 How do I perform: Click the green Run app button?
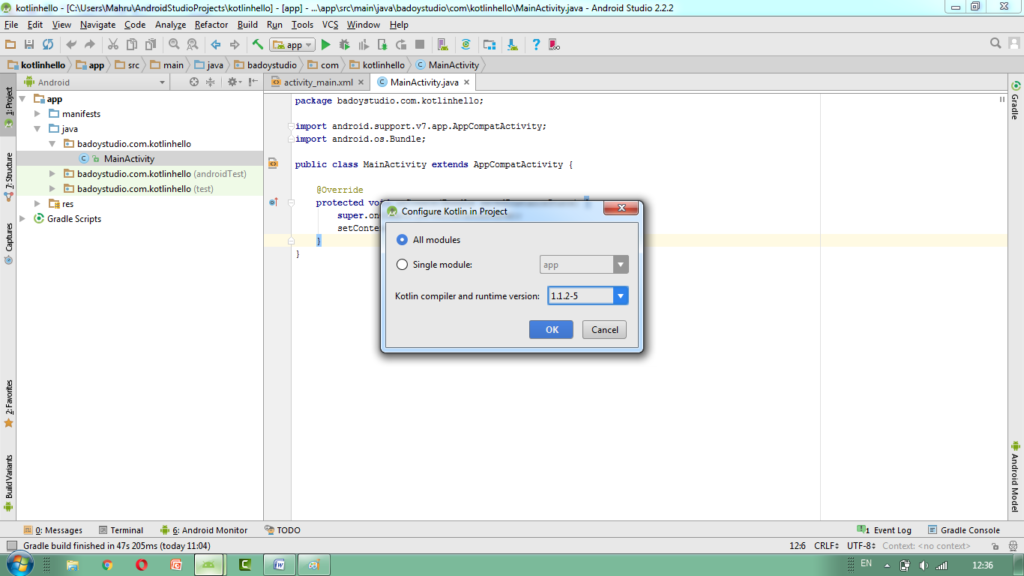[x=326, y=44]
